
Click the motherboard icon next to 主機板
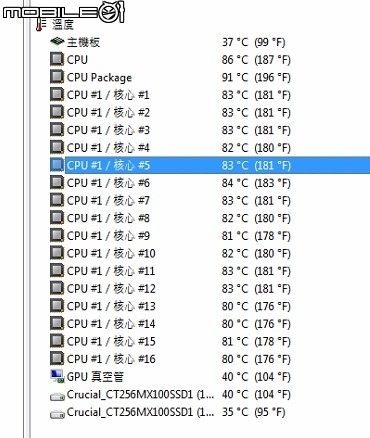[57, 42]
